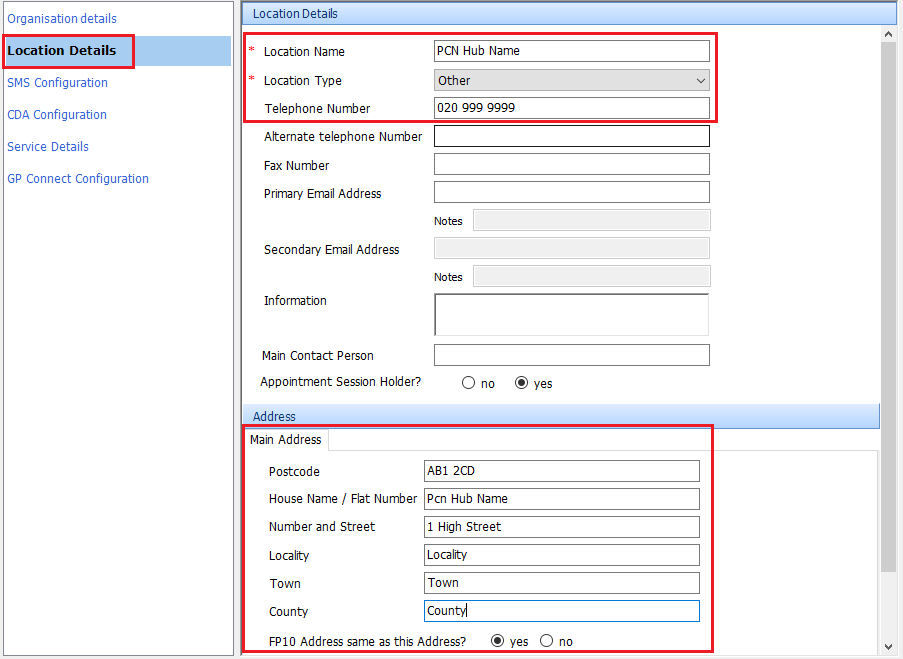Edit the Postcode field showing AB1 2CD
The height and width of the screenshot is (659, 903).
(561, 470)
